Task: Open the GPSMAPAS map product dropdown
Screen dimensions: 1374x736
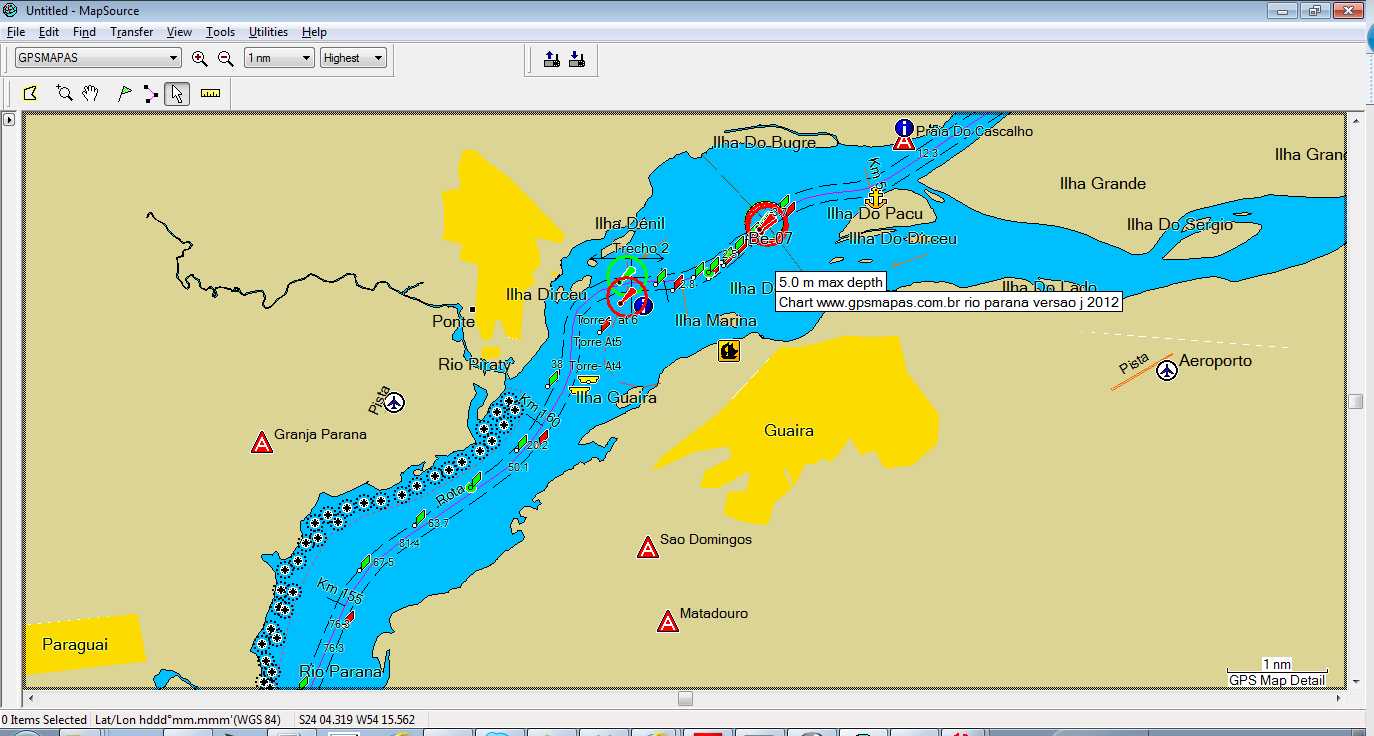Action: point(98,58)
